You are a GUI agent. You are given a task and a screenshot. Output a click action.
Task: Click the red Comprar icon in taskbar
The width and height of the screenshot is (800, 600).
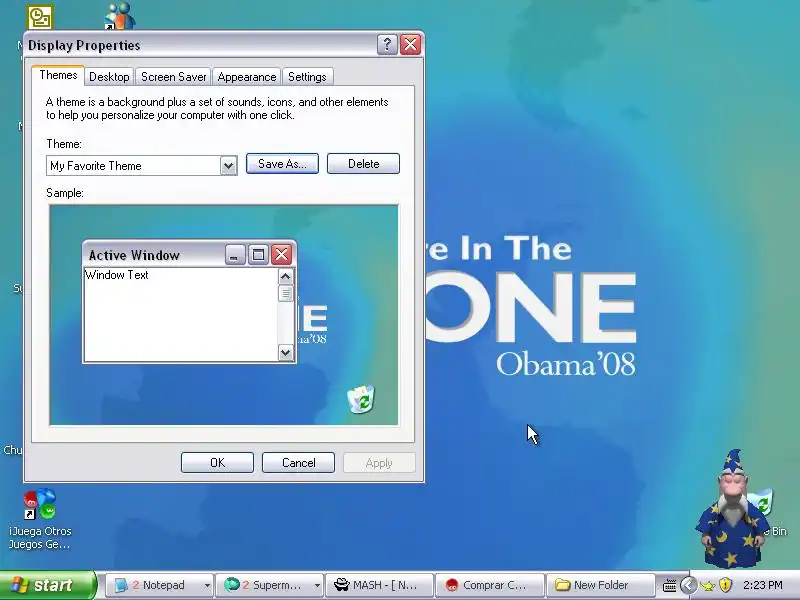452,585
